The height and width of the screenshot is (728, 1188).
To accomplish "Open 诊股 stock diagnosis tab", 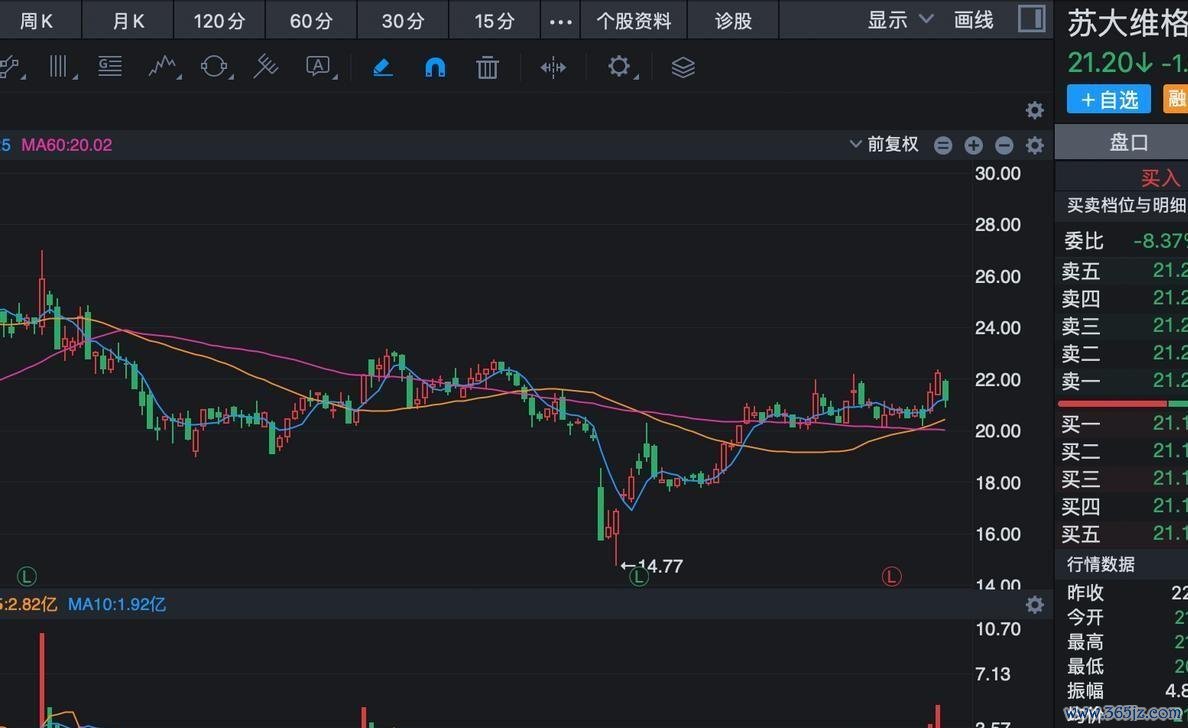I will tap(733, 20).
